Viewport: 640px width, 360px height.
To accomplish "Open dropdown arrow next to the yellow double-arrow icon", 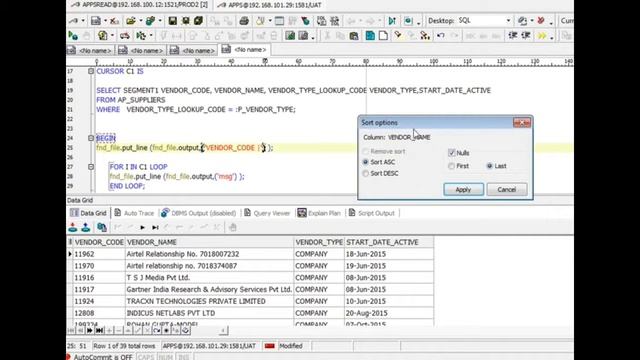I will 551,37.
